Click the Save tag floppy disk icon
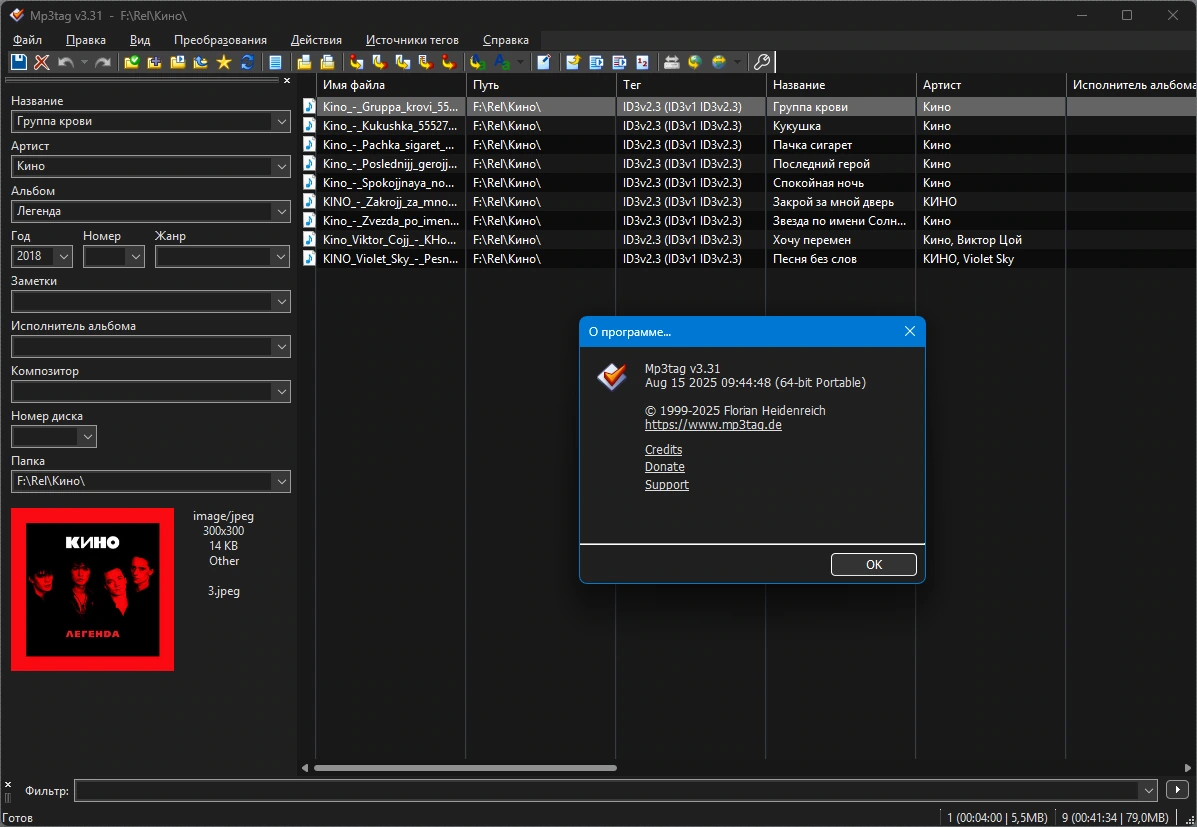The width and height of the screenshot is (1197, 827). (x=19, y=62)
